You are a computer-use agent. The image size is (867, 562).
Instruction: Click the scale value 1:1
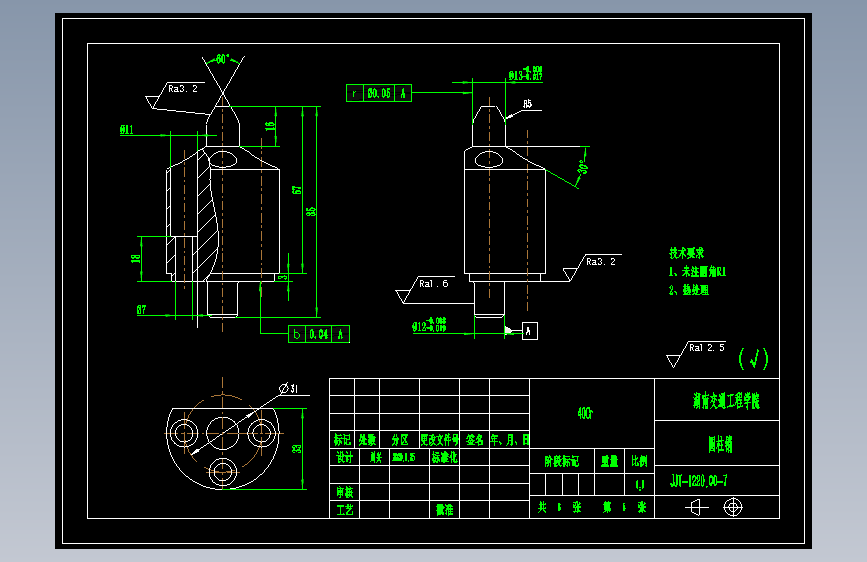tap(639, 485)
